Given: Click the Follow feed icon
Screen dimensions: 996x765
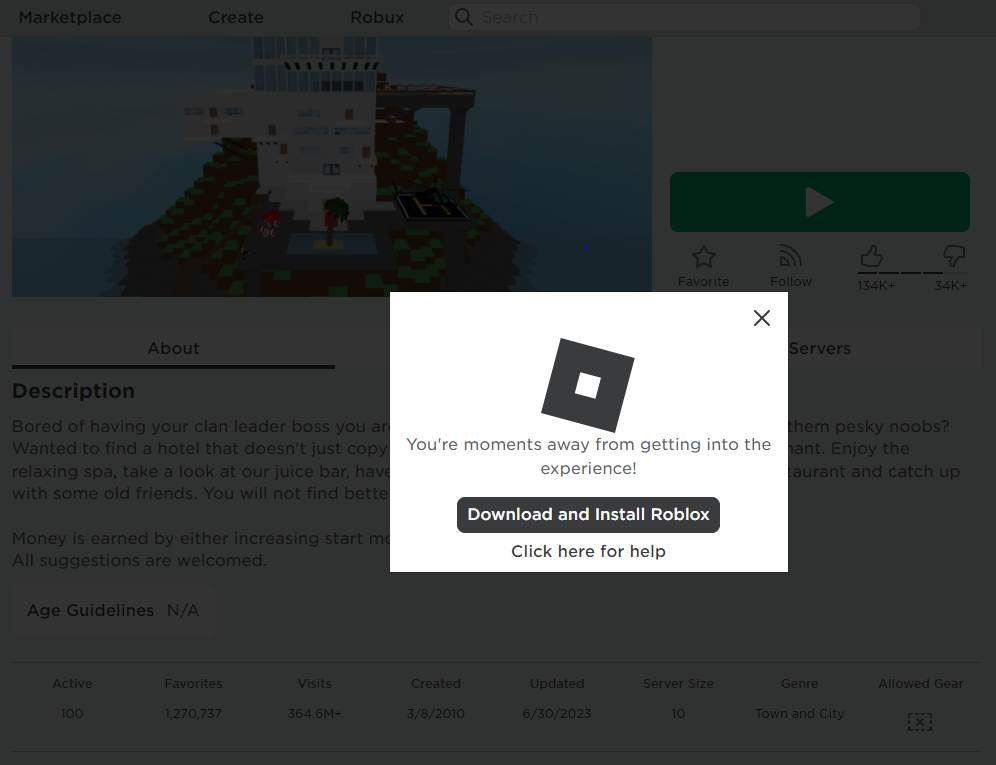Looking at the screenshot, I should click(x=790, y=256).
